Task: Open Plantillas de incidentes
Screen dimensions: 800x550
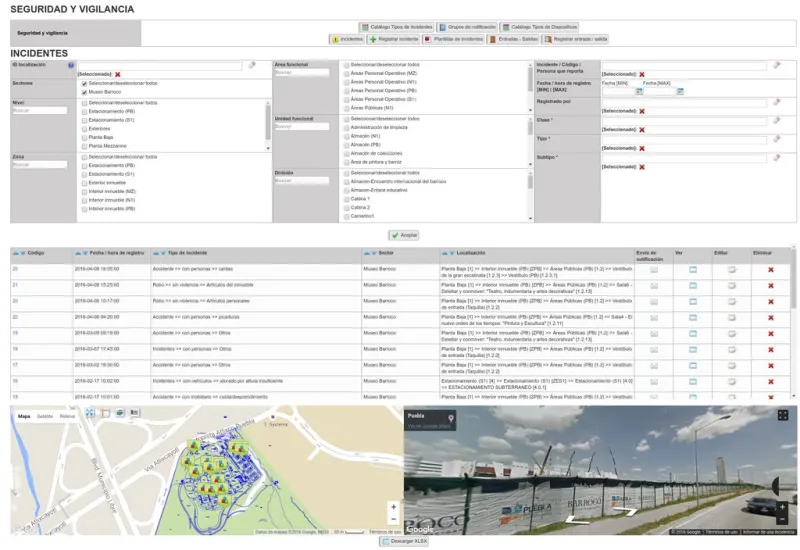Action: [x=454, y=39]
